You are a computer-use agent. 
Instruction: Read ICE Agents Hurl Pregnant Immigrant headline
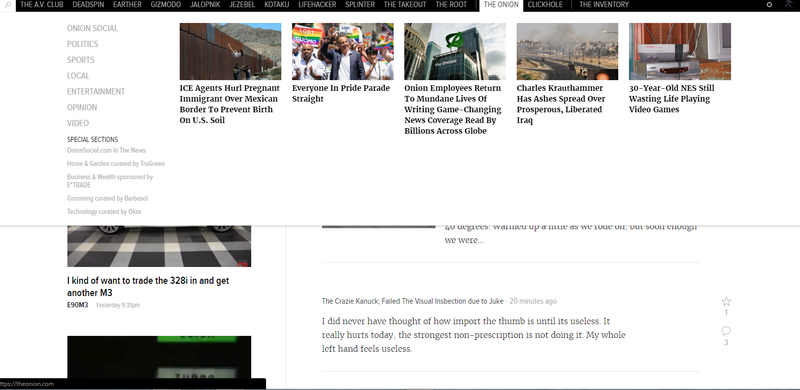[230, 104]
